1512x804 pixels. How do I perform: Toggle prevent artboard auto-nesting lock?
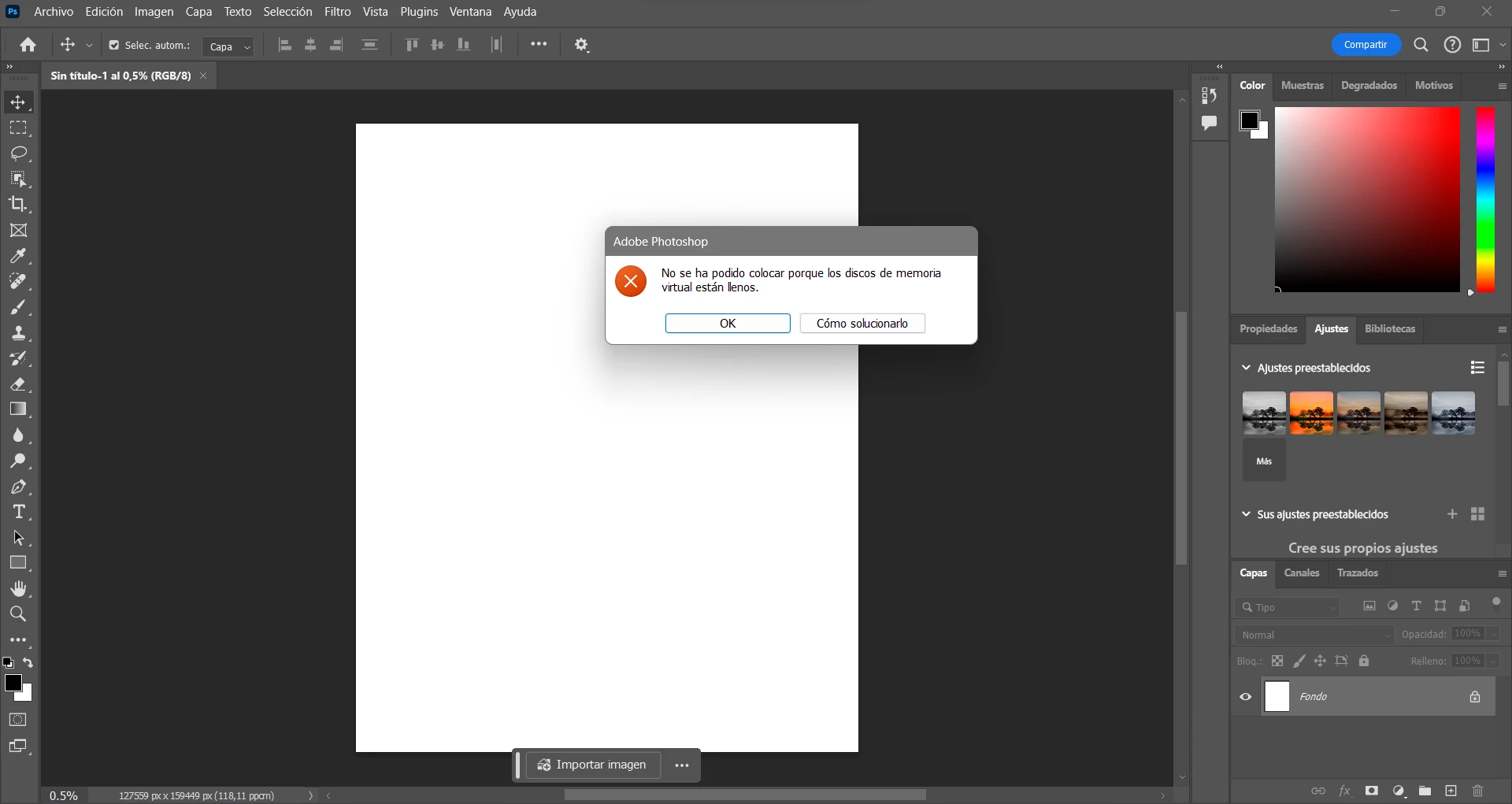click(x=1342, y=661)
